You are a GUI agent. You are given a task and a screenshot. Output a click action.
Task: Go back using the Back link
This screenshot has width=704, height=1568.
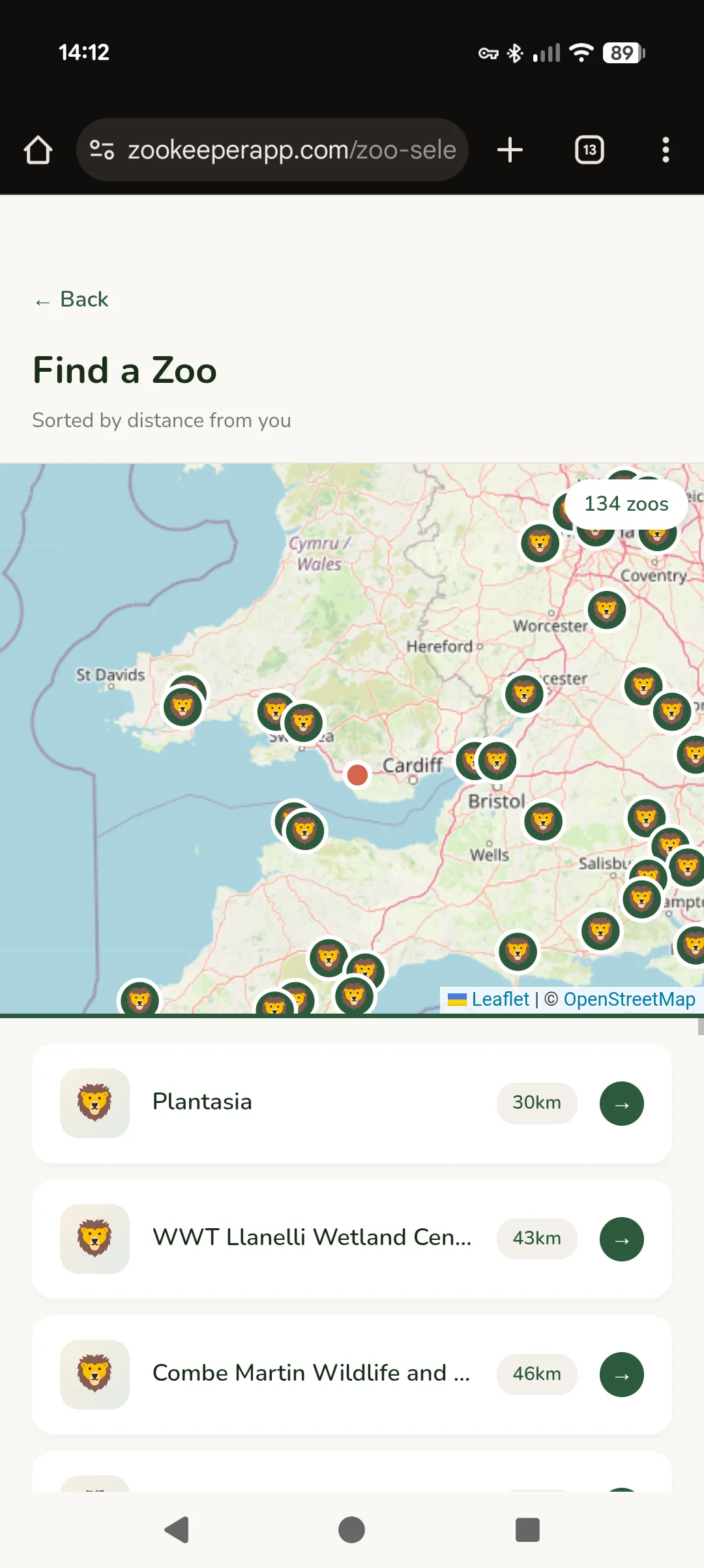(x=72, y=299)
